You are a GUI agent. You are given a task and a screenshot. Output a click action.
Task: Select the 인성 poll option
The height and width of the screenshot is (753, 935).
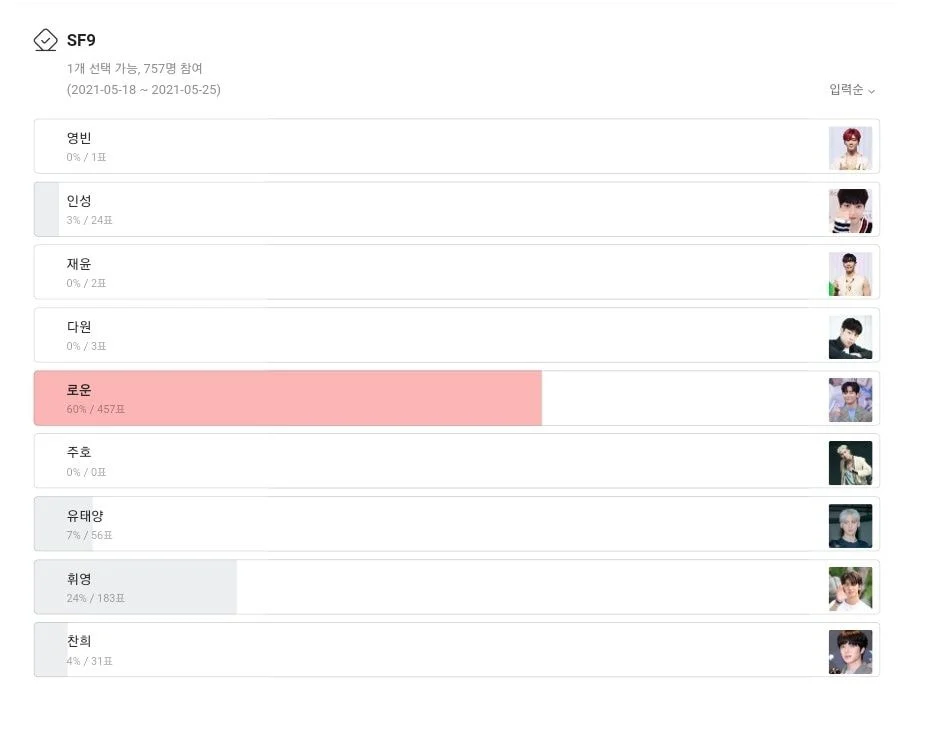[x=457, y=210]
